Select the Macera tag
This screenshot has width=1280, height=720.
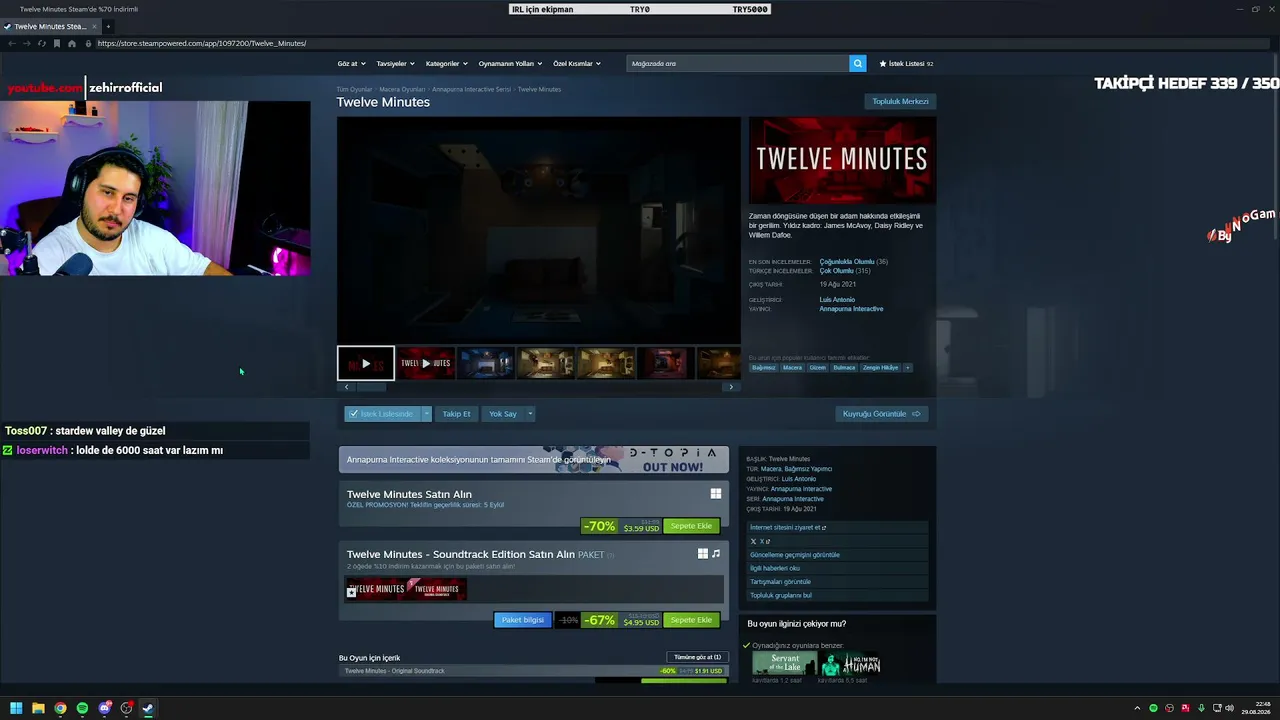[x=792, y=367]
